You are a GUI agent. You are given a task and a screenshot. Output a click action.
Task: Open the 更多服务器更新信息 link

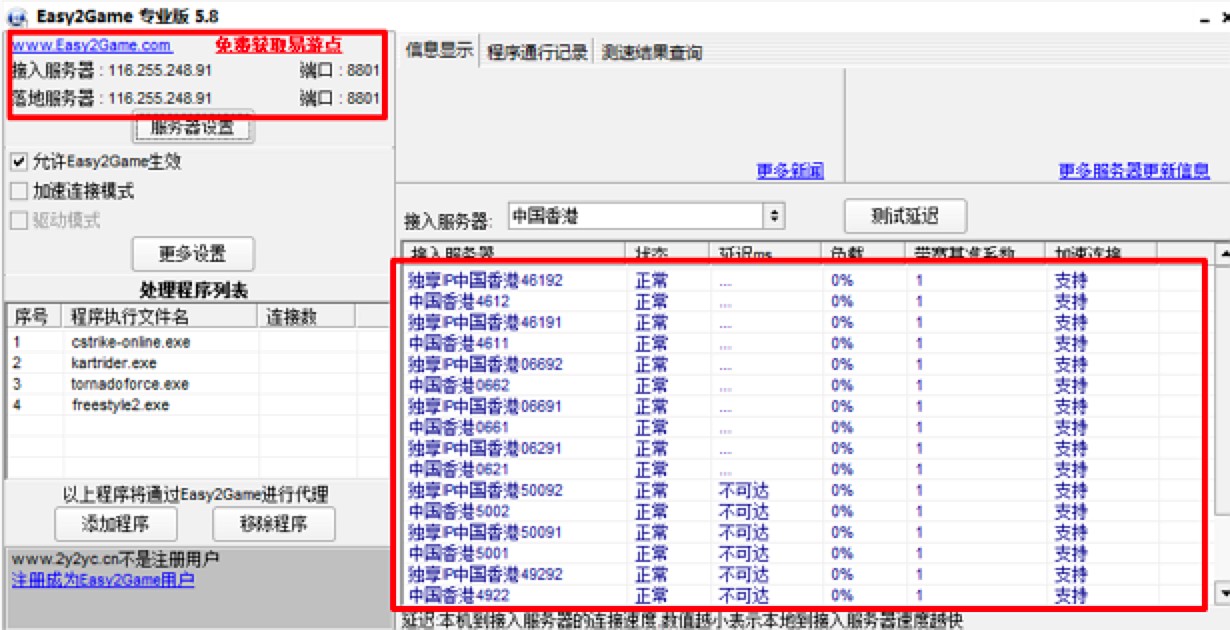click(x=1133, y=171)
